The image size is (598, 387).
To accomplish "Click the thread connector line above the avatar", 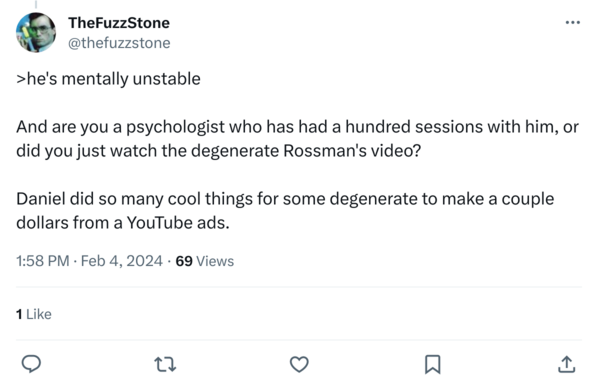I will click(36, 5).
